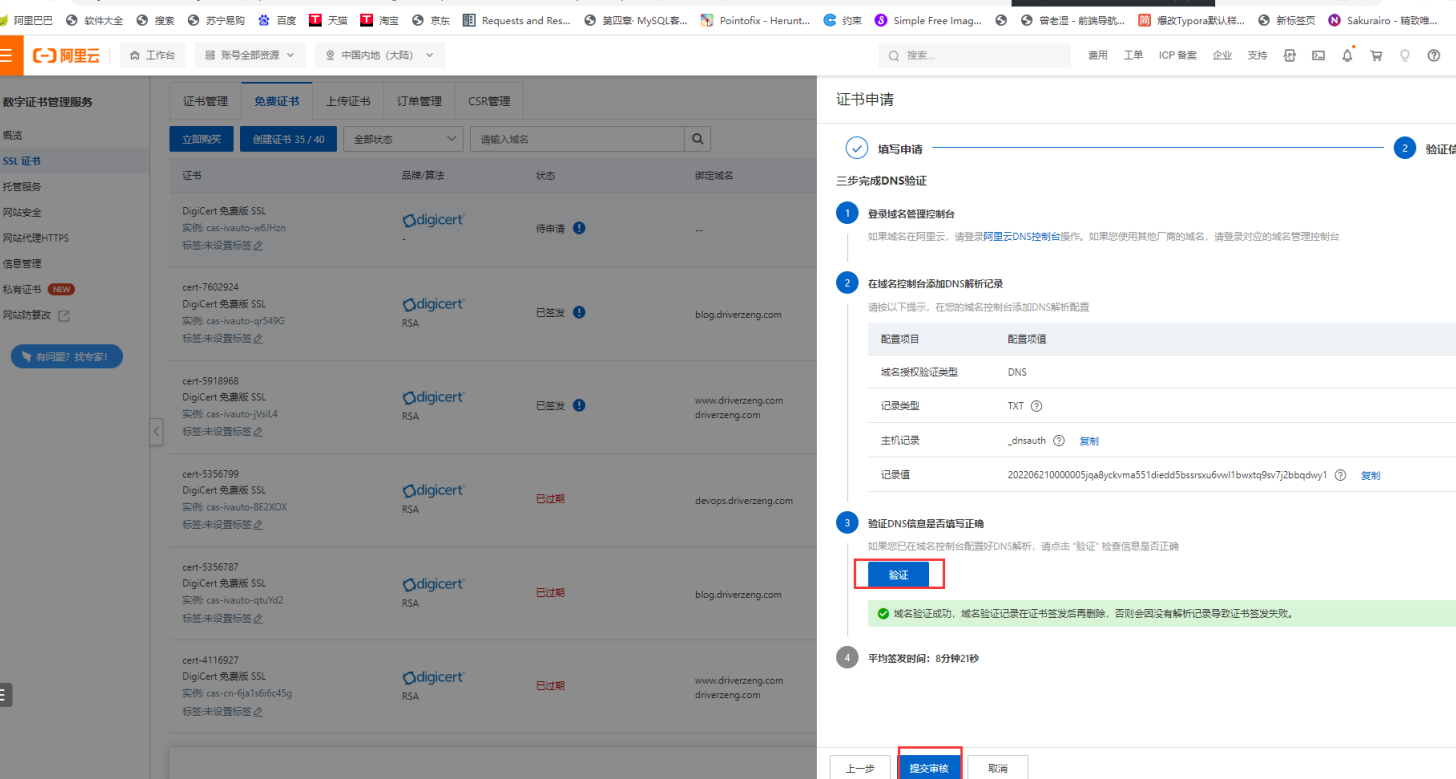Image resolution: width=1456 pixels, height=779 pixels.
Task: Open the shopping cart
Action: [x=1376, y=56]
